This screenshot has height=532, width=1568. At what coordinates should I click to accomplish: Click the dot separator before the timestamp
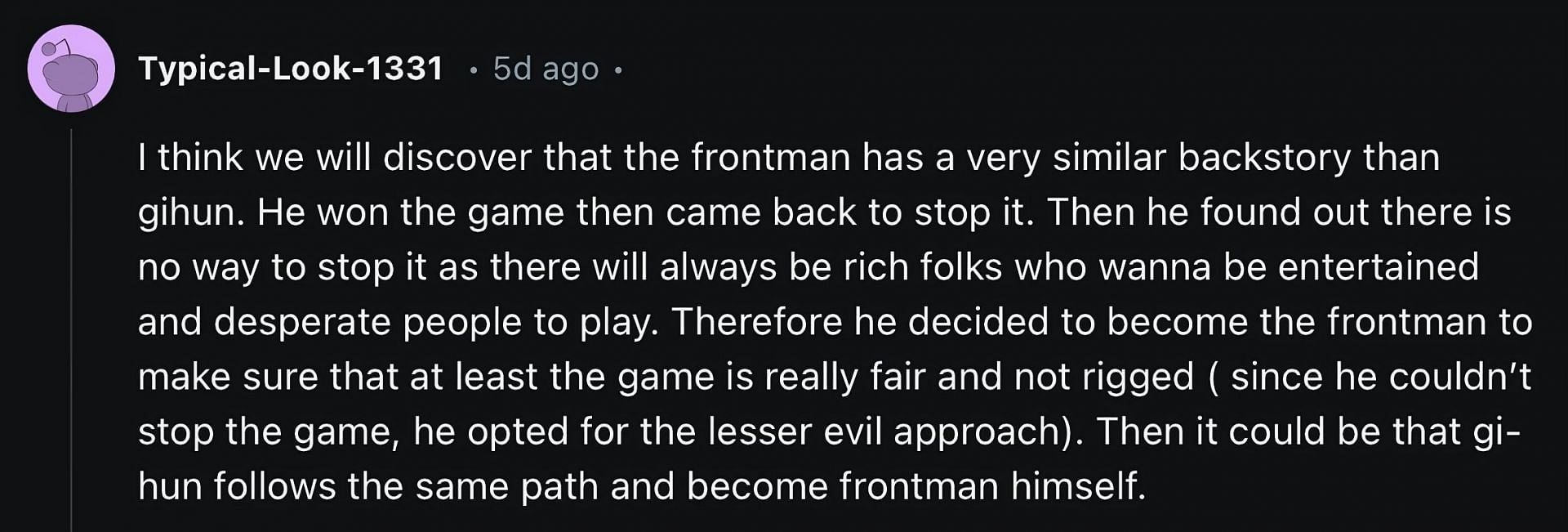[x=473, y=71]
